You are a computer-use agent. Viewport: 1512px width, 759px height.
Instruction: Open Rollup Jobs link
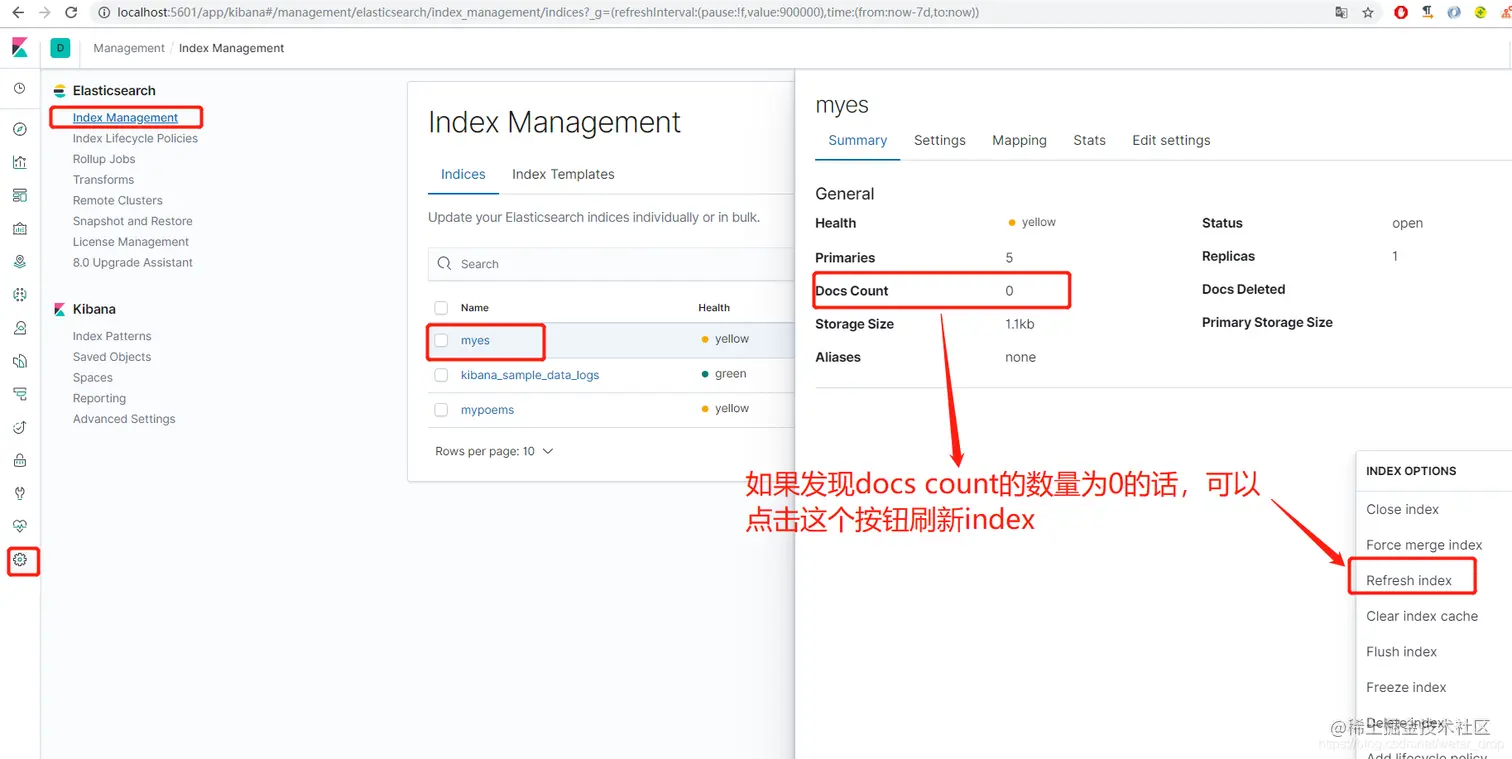104,159
